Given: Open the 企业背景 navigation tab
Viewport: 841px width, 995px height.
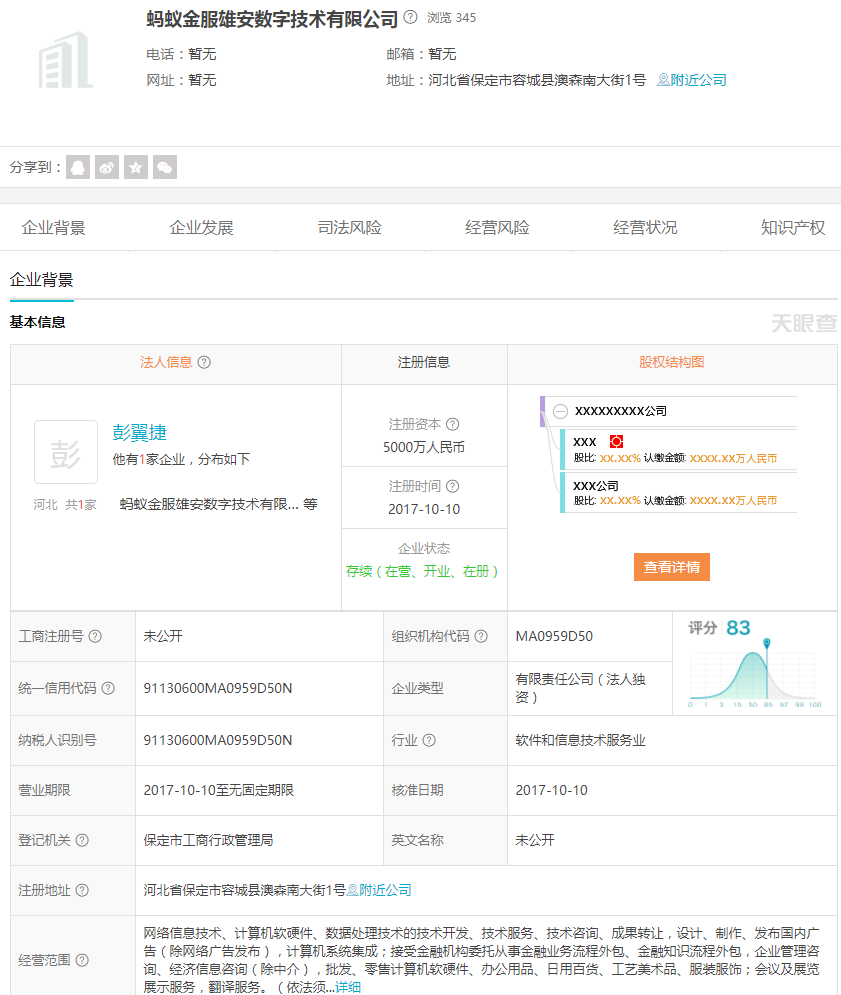Looking at the screenshot, I should pos(53,227).
